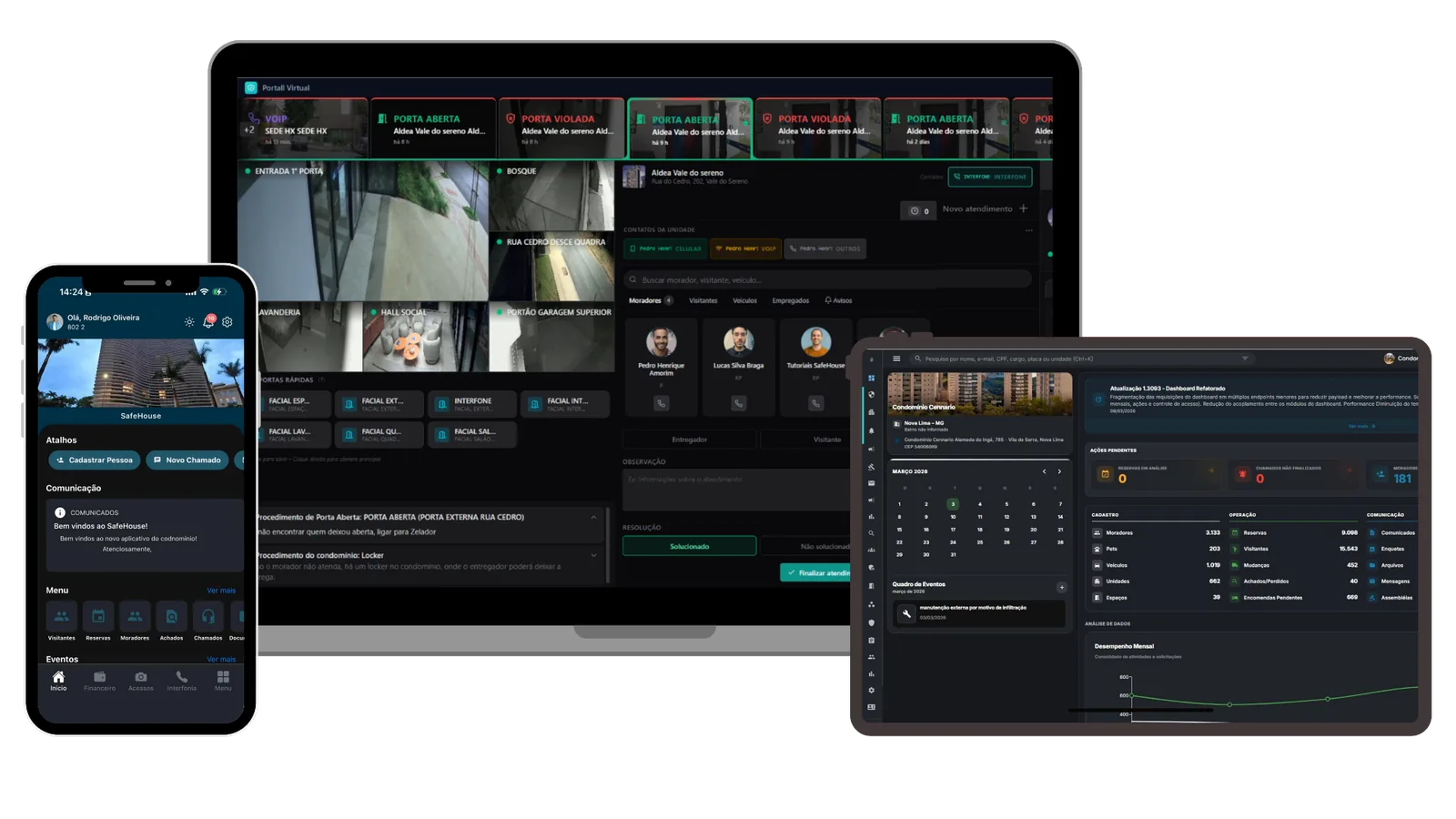Screen dimensions: 1456x819
Task: Switch to Visitantes tab on laptop
Action: point(703,300)
